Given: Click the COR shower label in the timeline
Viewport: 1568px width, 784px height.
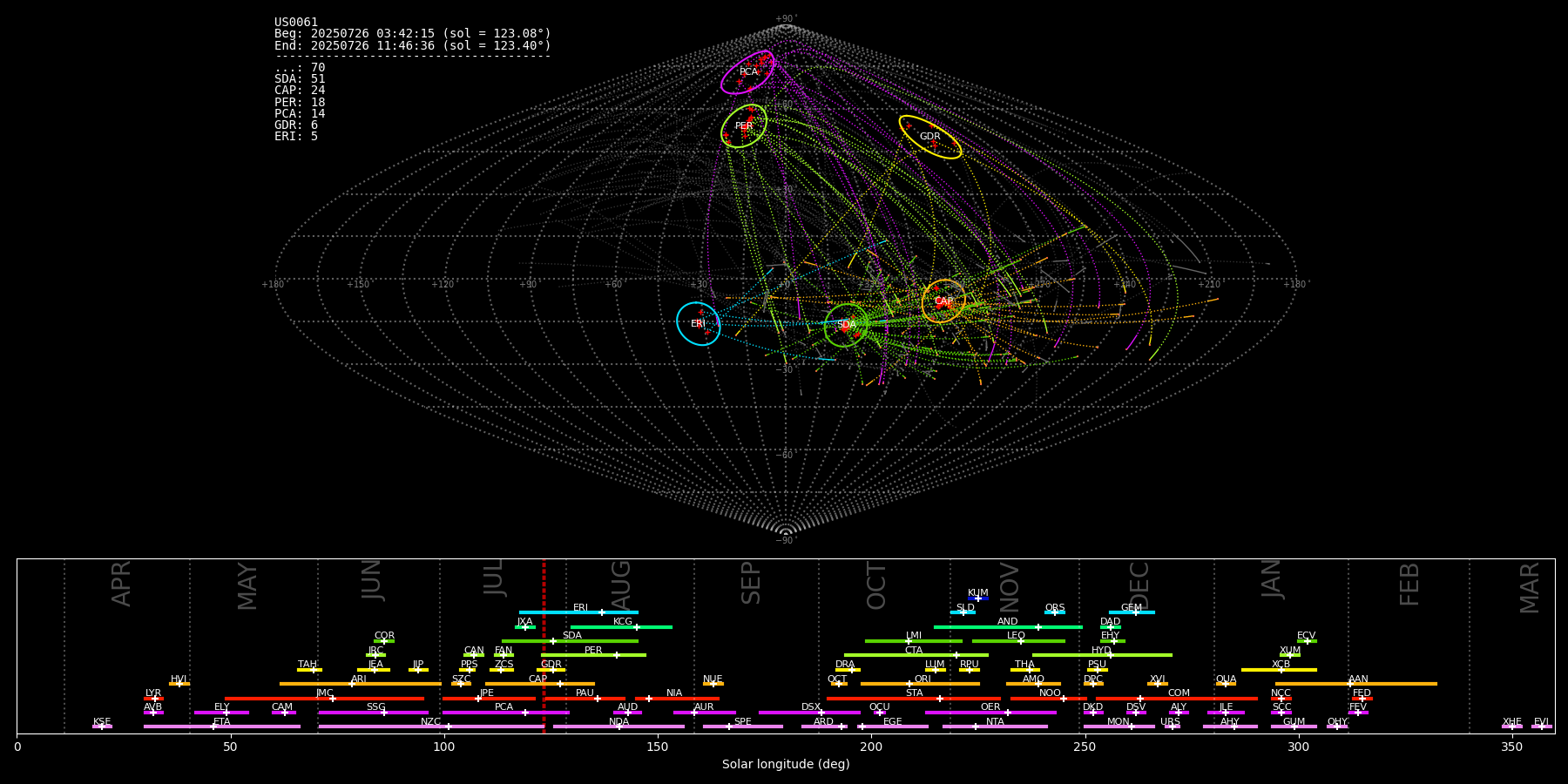Looking at the screenshot, I should [x=384, y=636].
